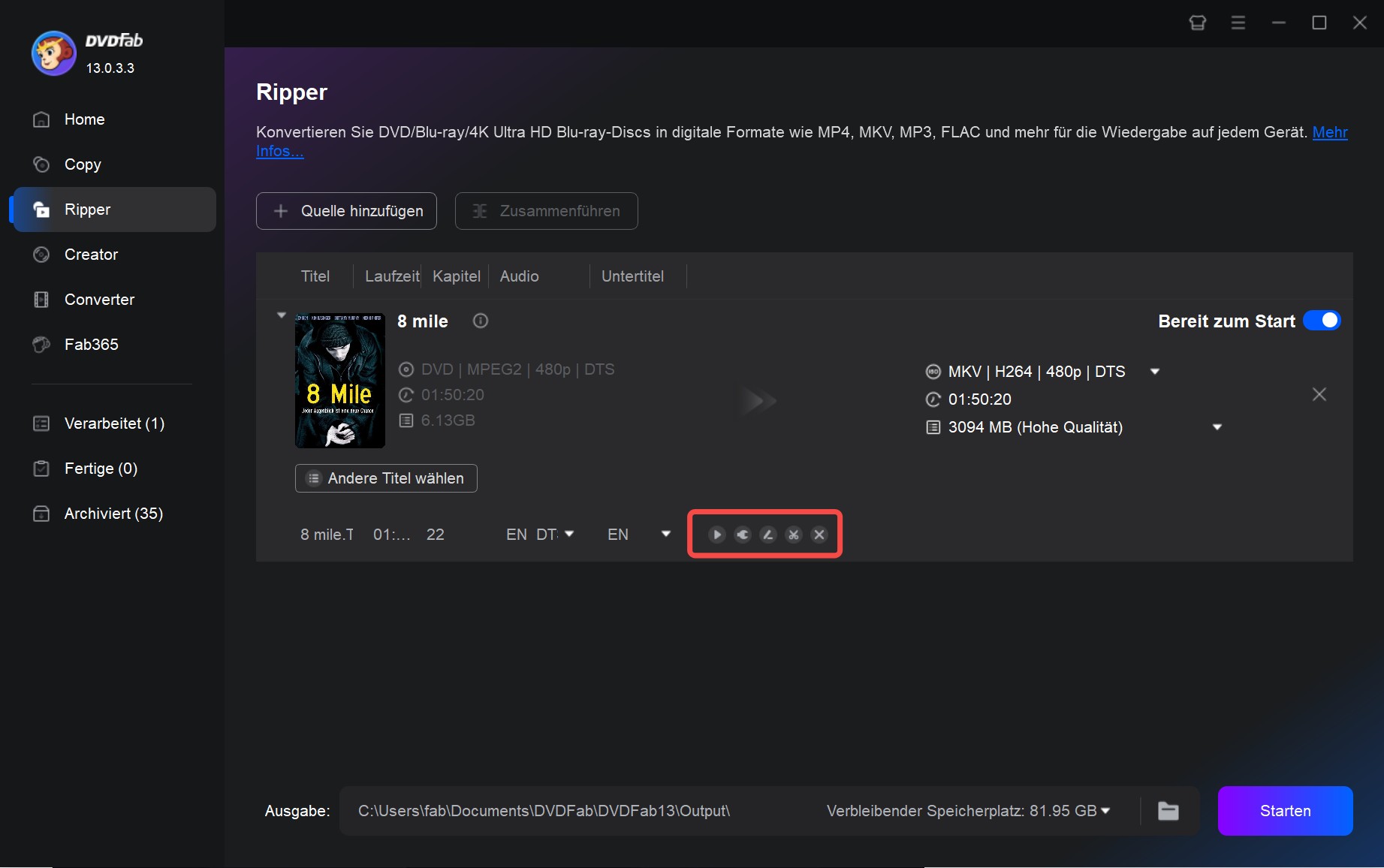The height and width of the screenshot is (868, 1384).
Task: Click the Titel column header
Action: pyautogui.click(x=315, y=276)
